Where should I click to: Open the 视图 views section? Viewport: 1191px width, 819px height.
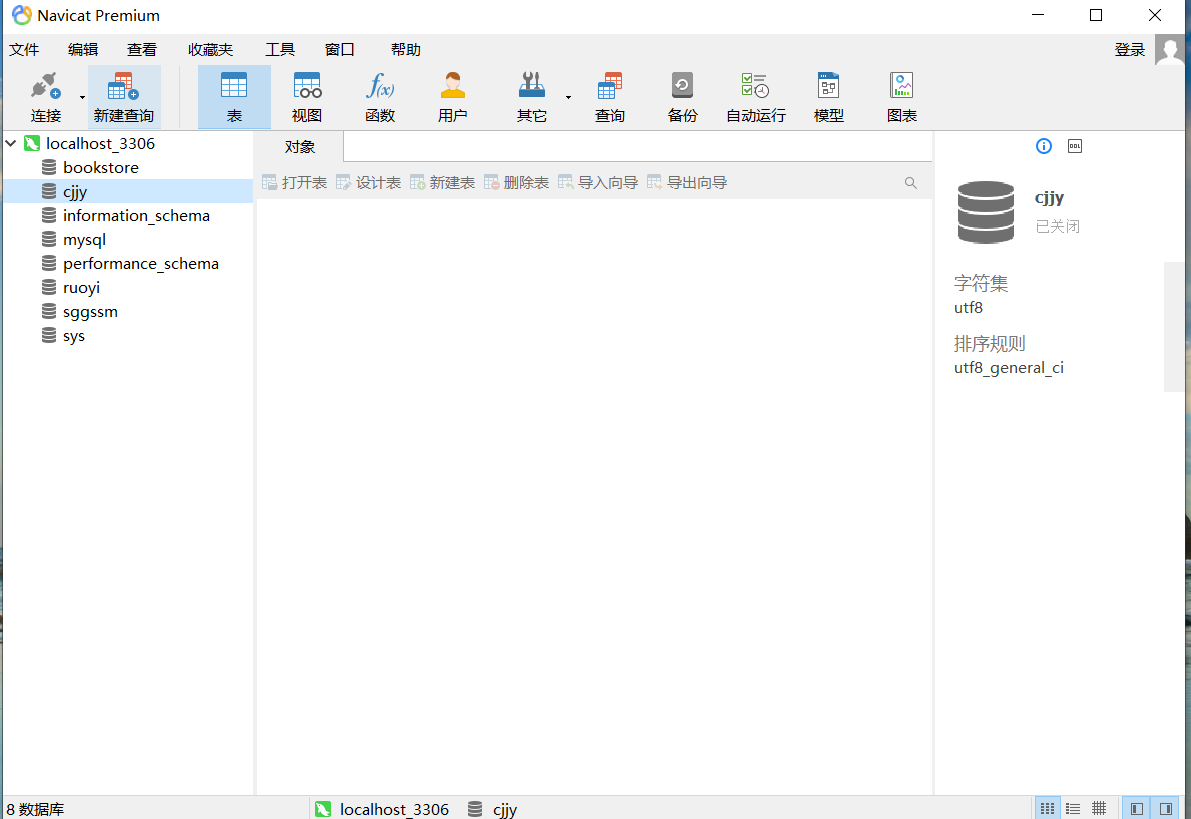(x=307, y=96)
